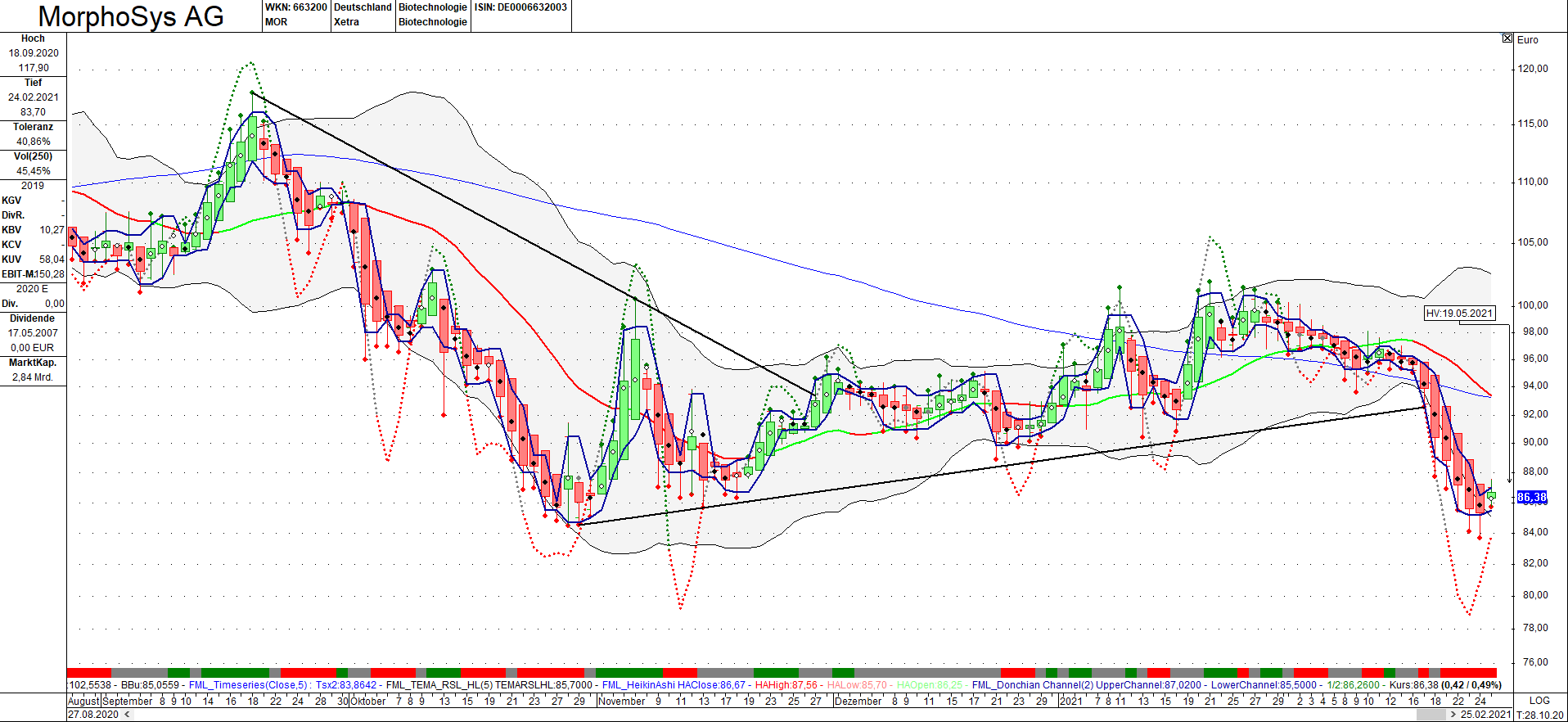Click the Euro currency label
Viewport: 1568px width, 722px height.
click(x=1528, y=39)
